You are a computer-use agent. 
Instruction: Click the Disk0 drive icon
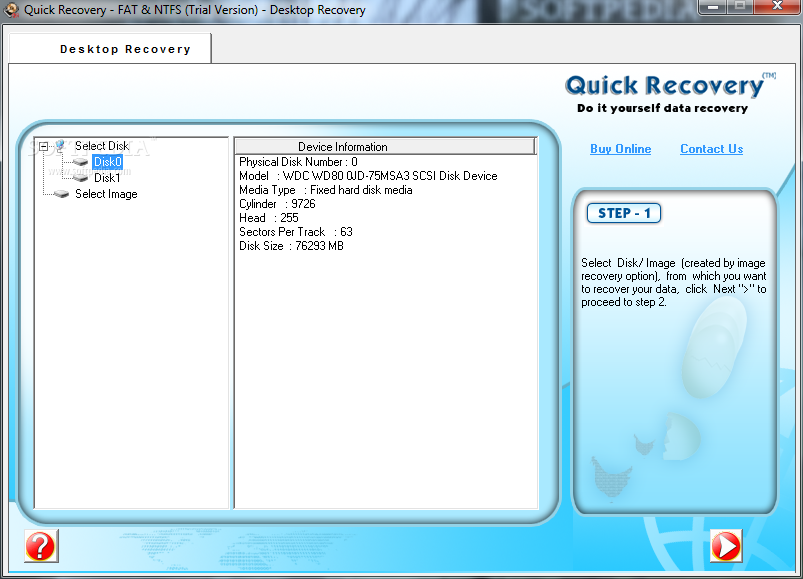click(80, 162)
